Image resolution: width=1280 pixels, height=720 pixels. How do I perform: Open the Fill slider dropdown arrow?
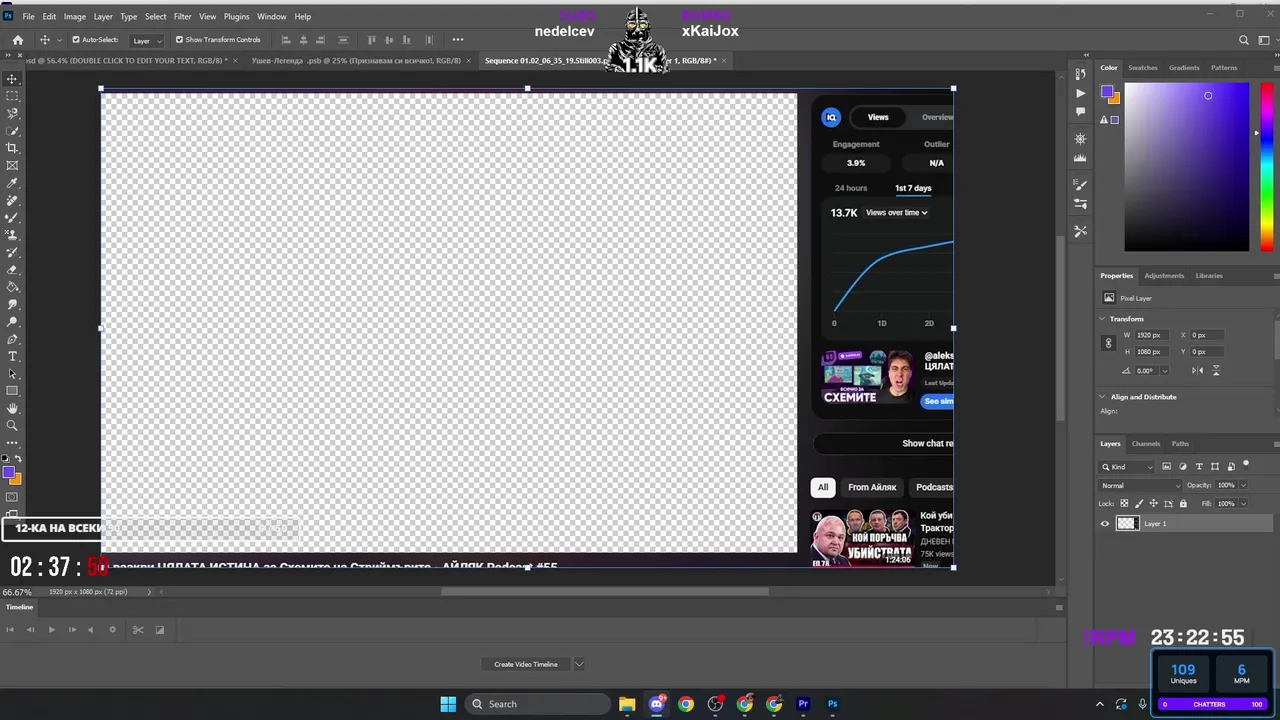pos(1243,503)
